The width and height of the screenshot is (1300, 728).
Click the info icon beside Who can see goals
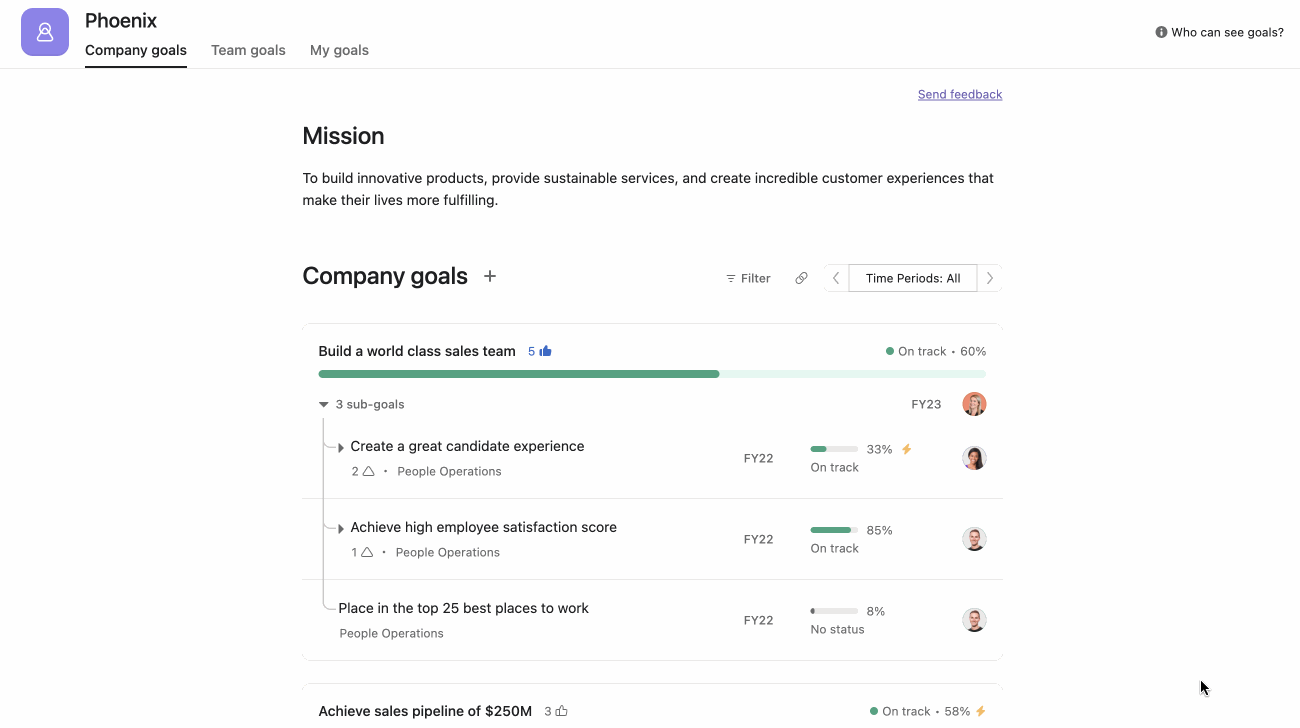(x=1161, y=32)
